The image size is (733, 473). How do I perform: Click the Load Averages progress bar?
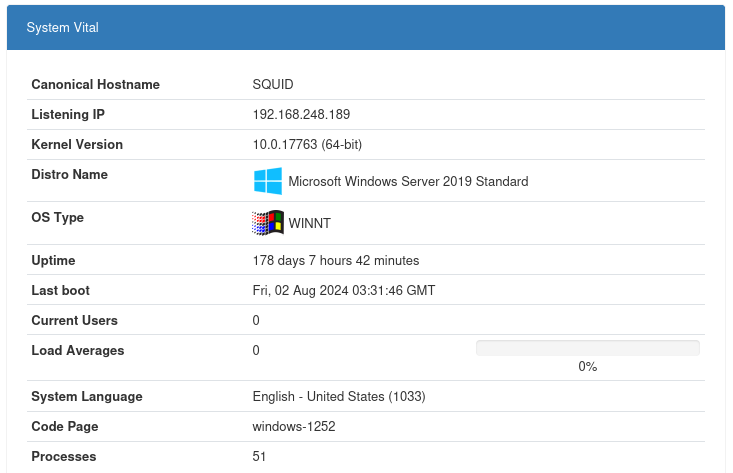coord(587,348)
